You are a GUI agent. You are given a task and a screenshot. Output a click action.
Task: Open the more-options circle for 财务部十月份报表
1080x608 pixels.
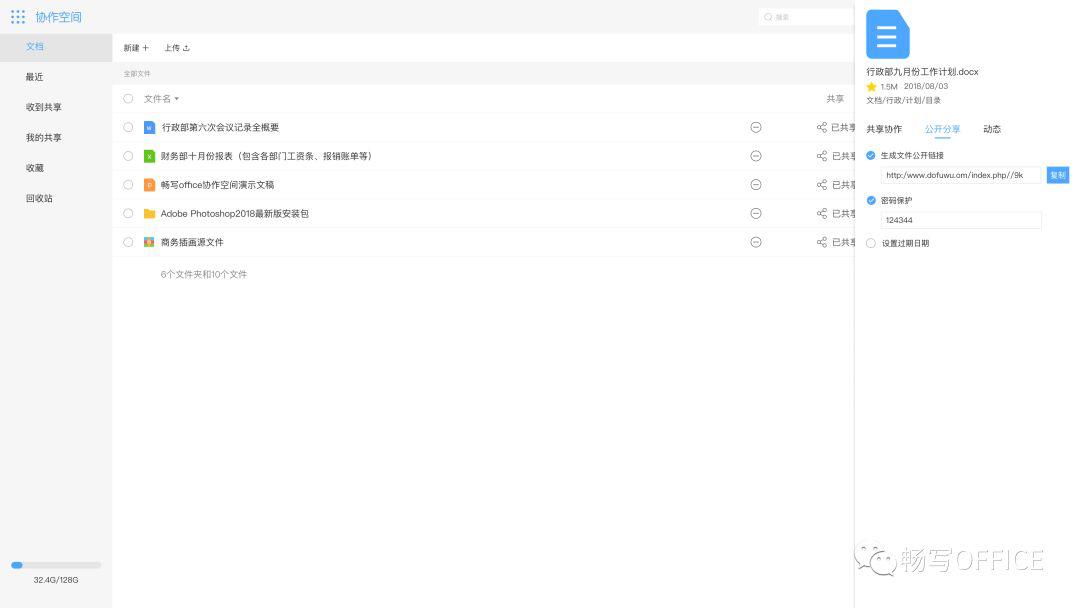(756, 156)
